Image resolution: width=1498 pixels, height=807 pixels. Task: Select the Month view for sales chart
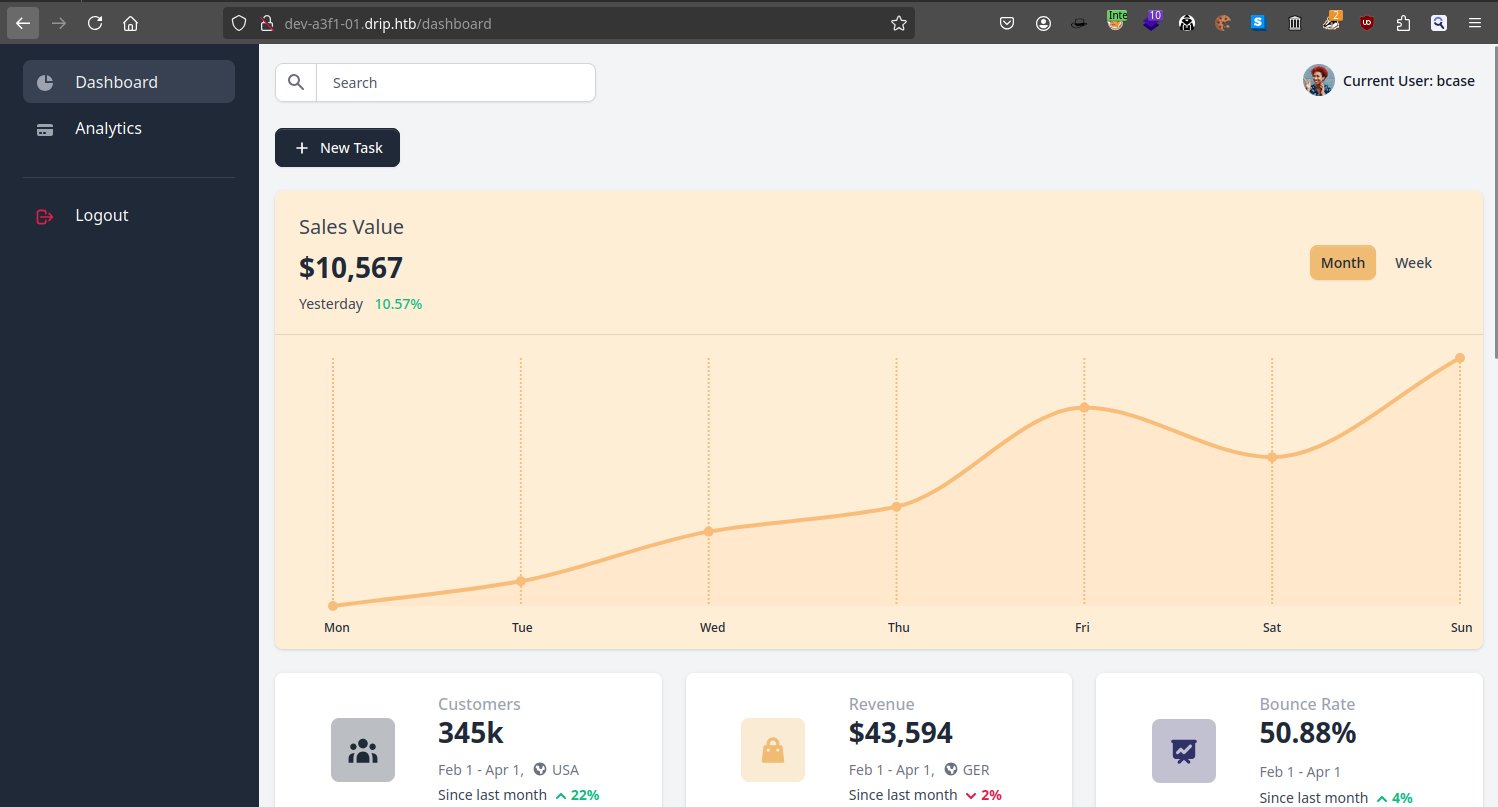tap(1342, 263)
